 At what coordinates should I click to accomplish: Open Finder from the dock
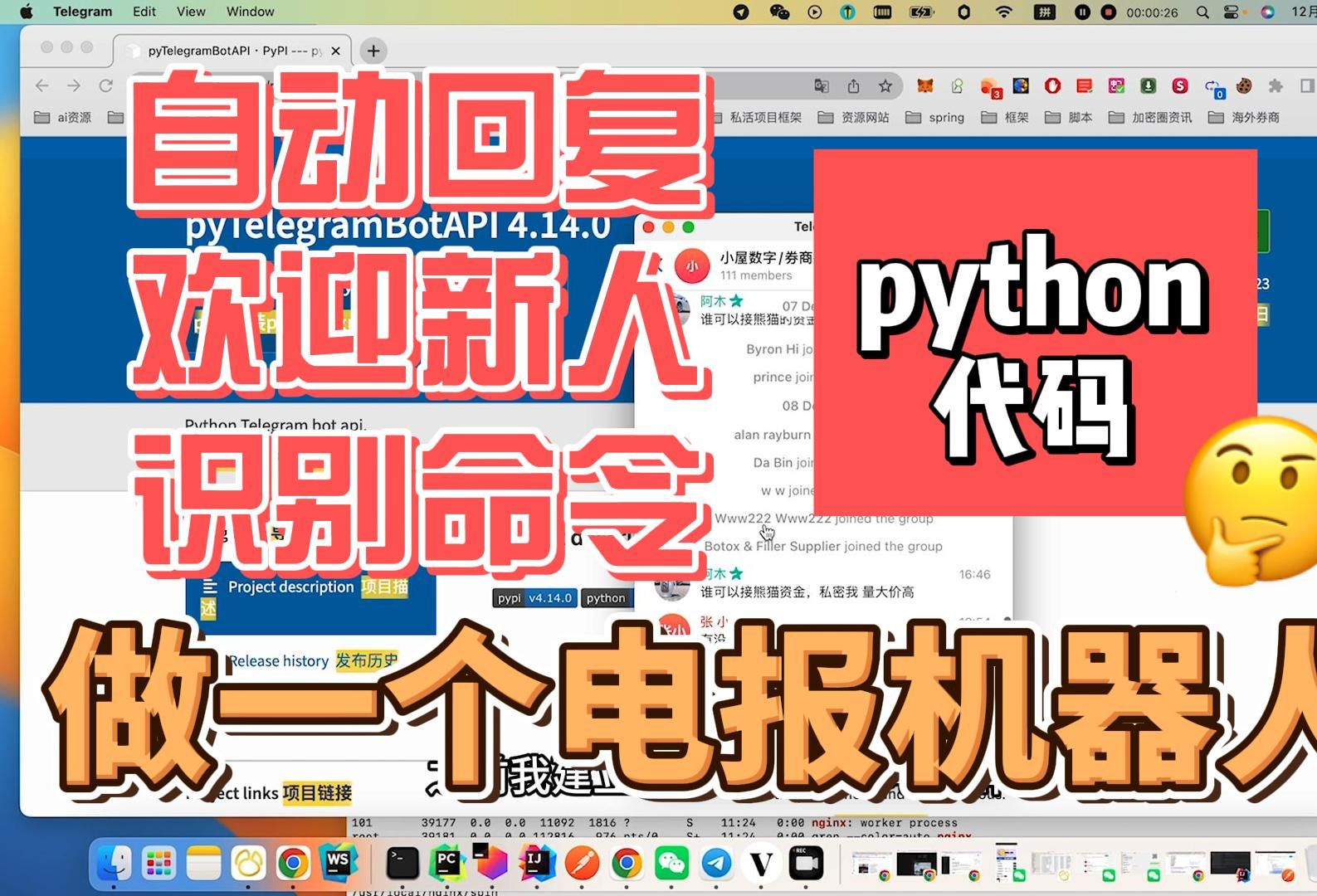pos(114,864)
